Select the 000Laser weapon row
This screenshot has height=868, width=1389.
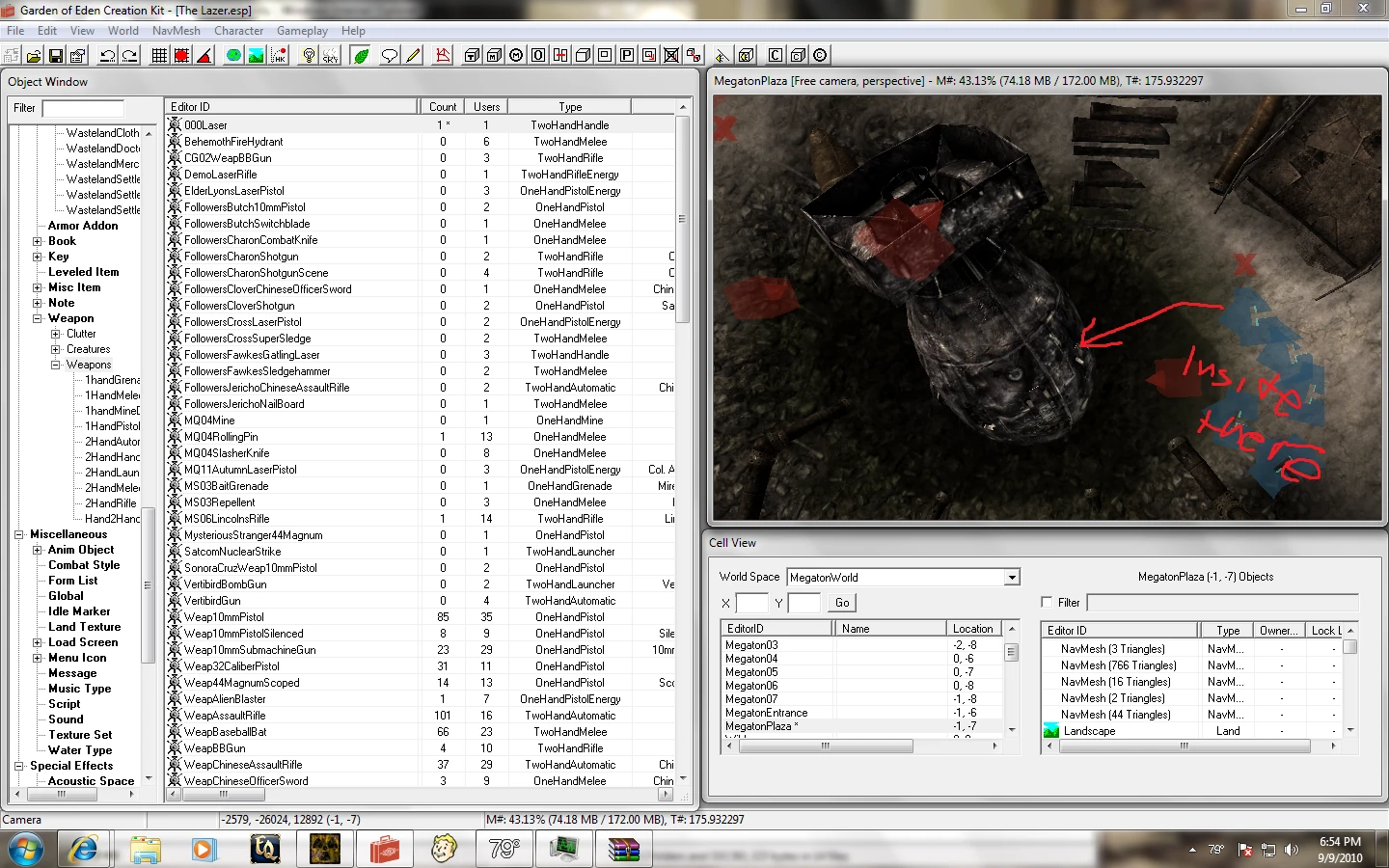[421, 125]
